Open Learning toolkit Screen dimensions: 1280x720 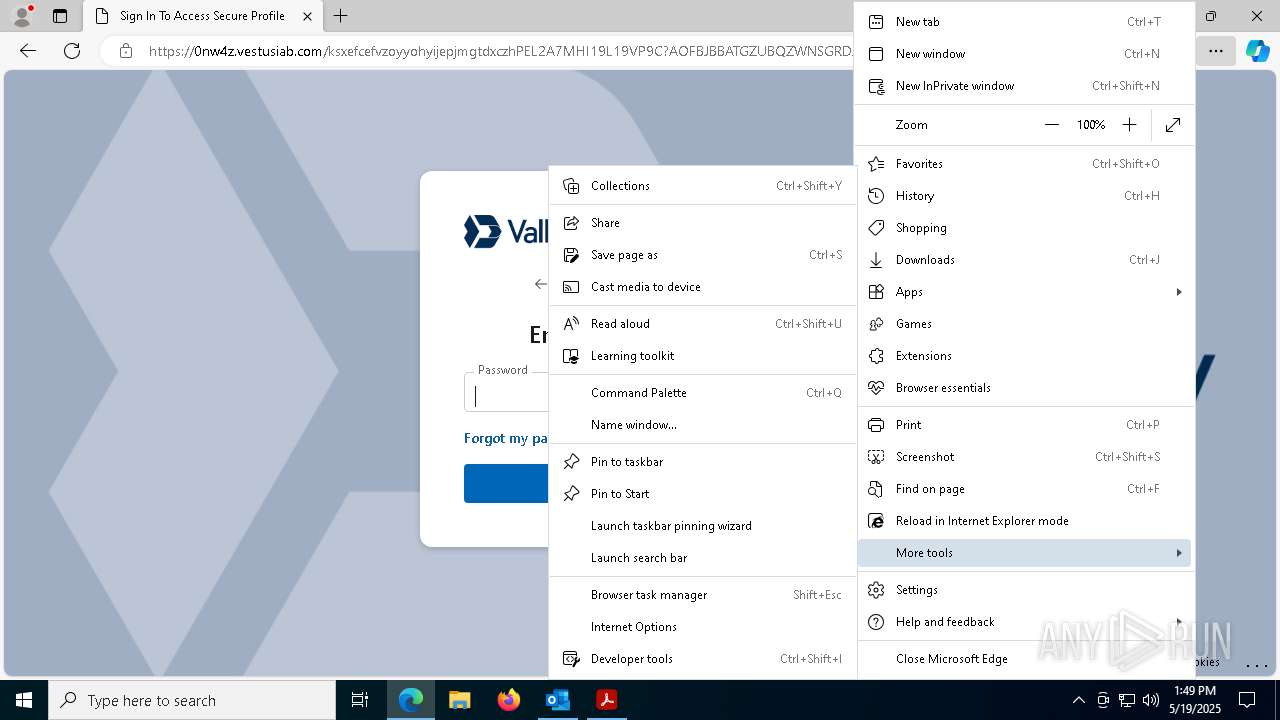tap(703, 356)
